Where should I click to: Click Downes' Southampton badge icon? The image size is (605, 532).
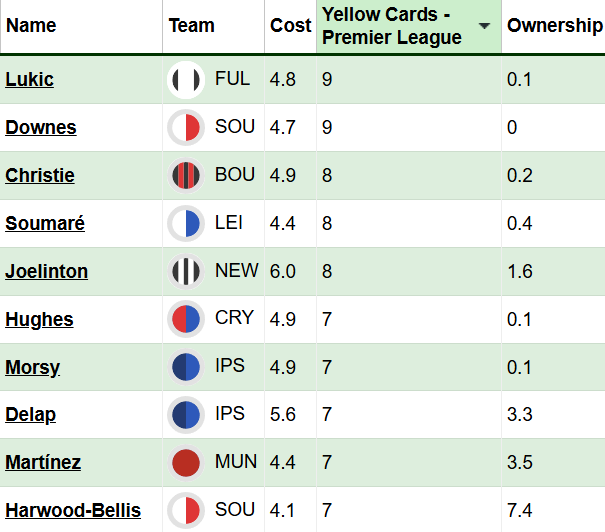pyautogui.click(x=185, y=128)
